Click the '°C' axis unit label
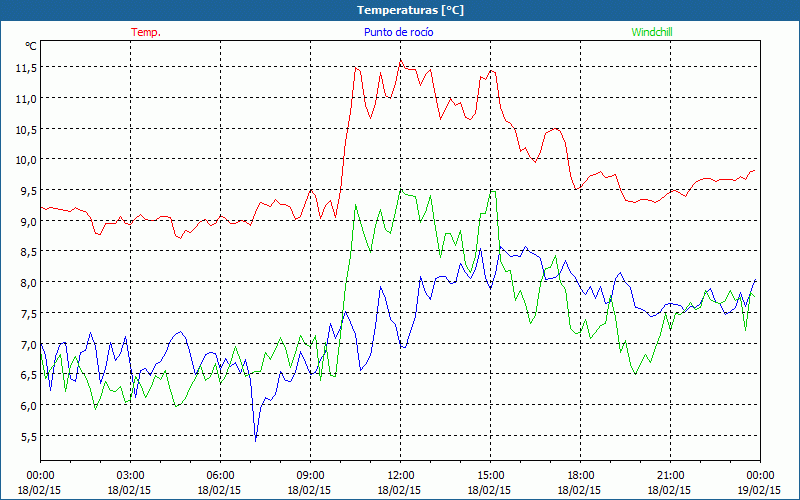This screenshot has height=500, width=800. (31, 46)
